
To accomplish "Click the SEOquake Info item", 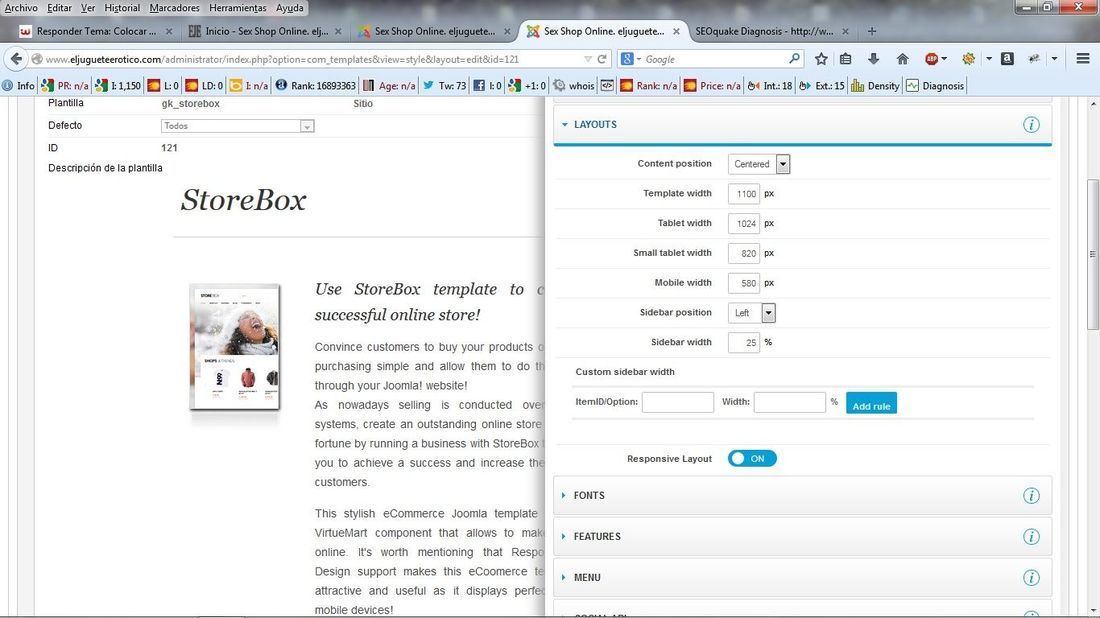I will (x=18, y=86).
